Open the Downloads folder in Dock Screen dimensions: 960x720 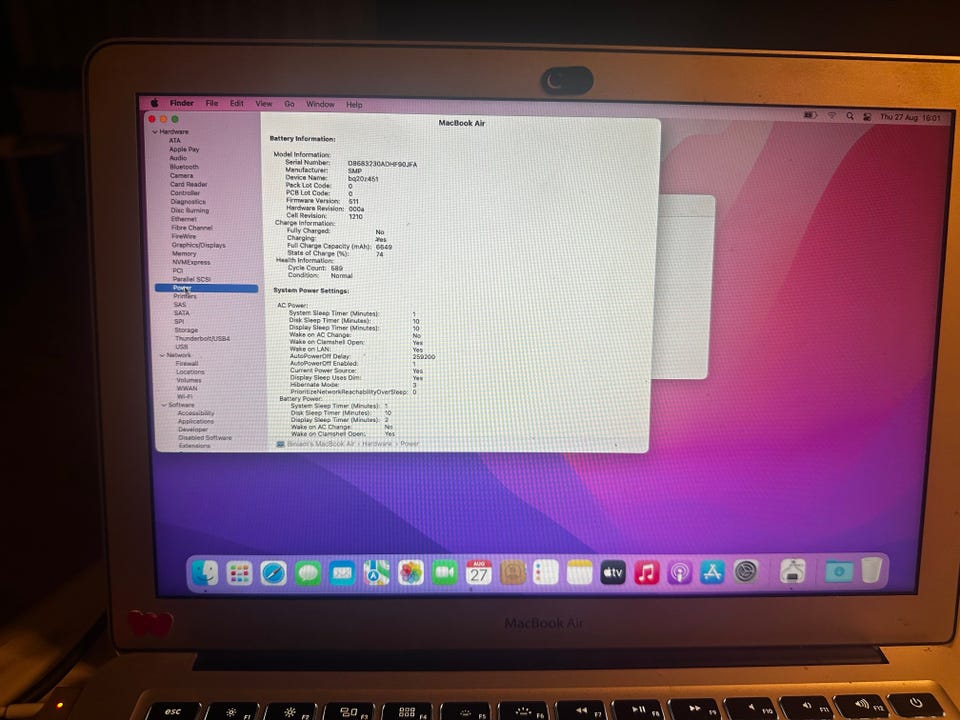[x=839, y=571]
